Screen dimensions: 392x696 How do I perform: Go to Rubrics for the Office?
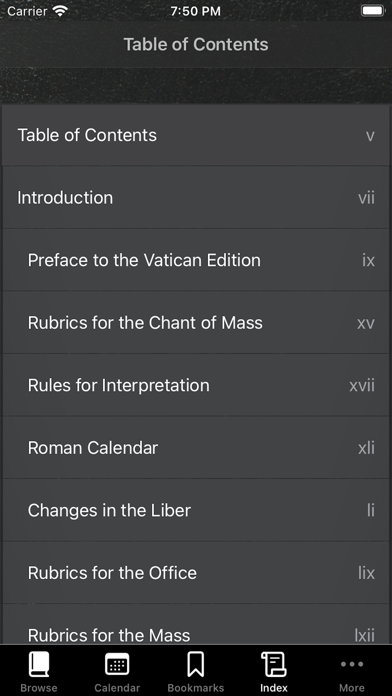point(196,573)
